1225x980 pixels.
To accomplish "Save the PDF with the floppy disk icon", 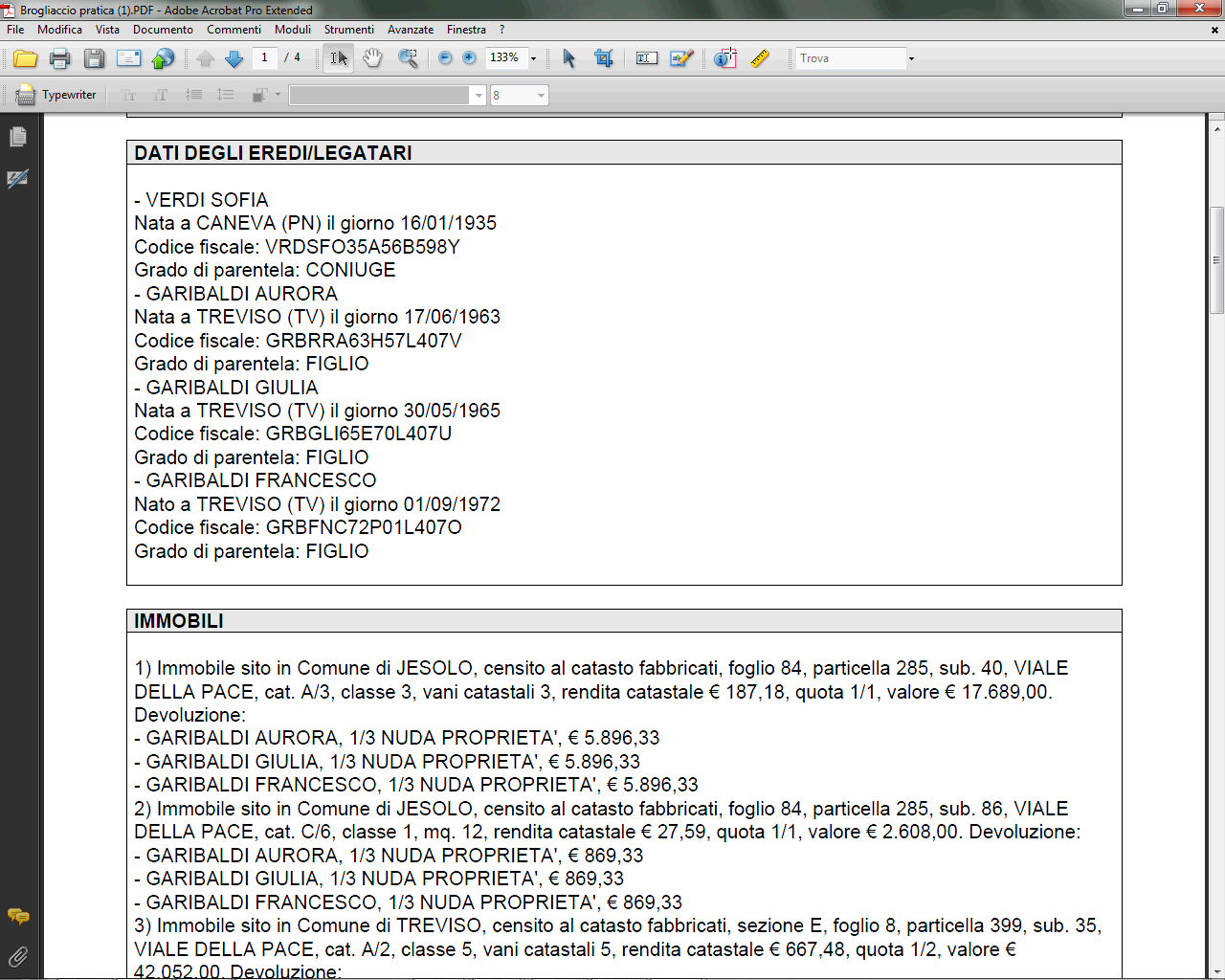I will (94, 59).
